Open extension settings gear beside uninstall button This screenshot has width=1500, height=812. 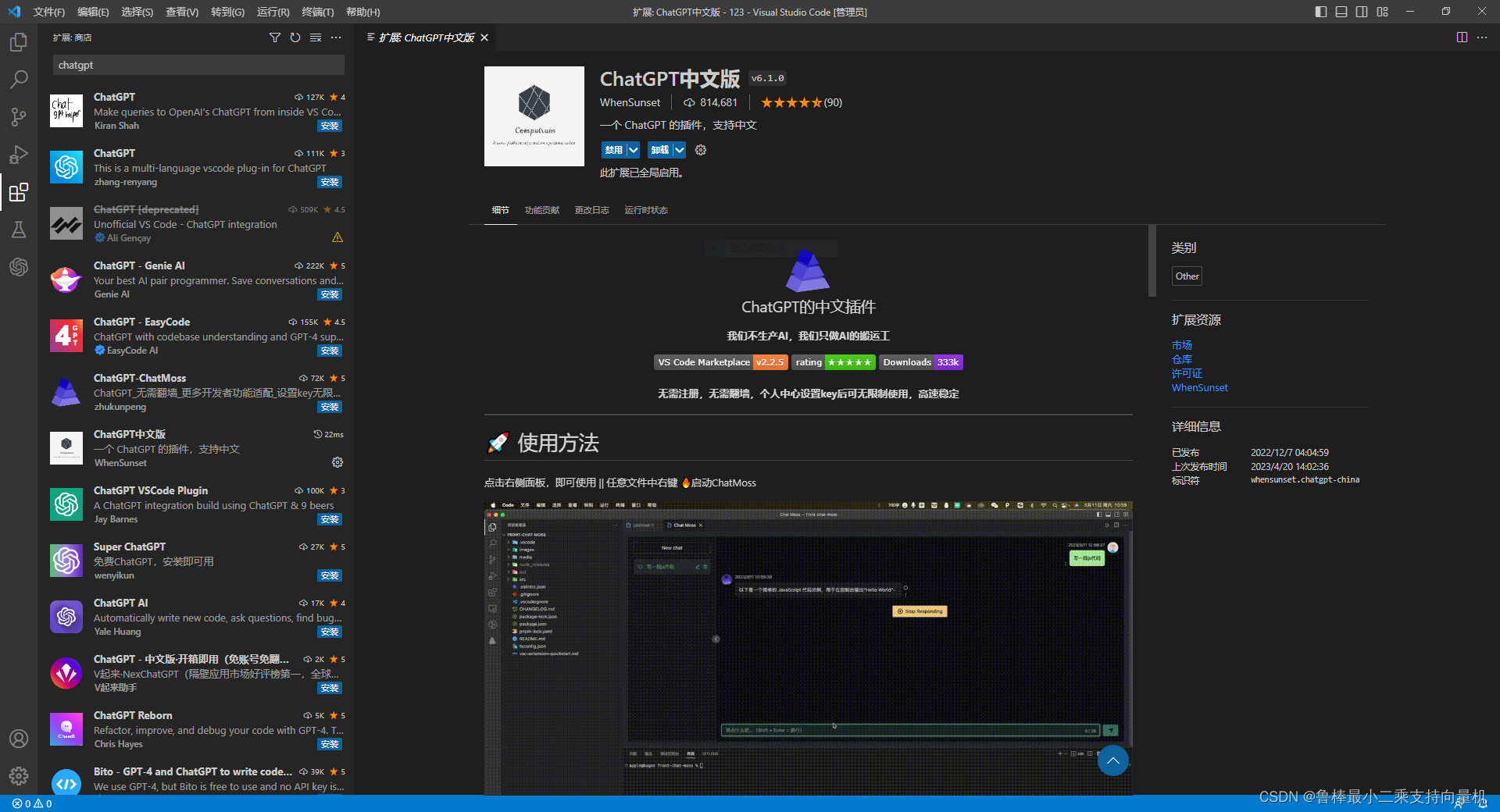pyautogui.click(x=701, y=150)
